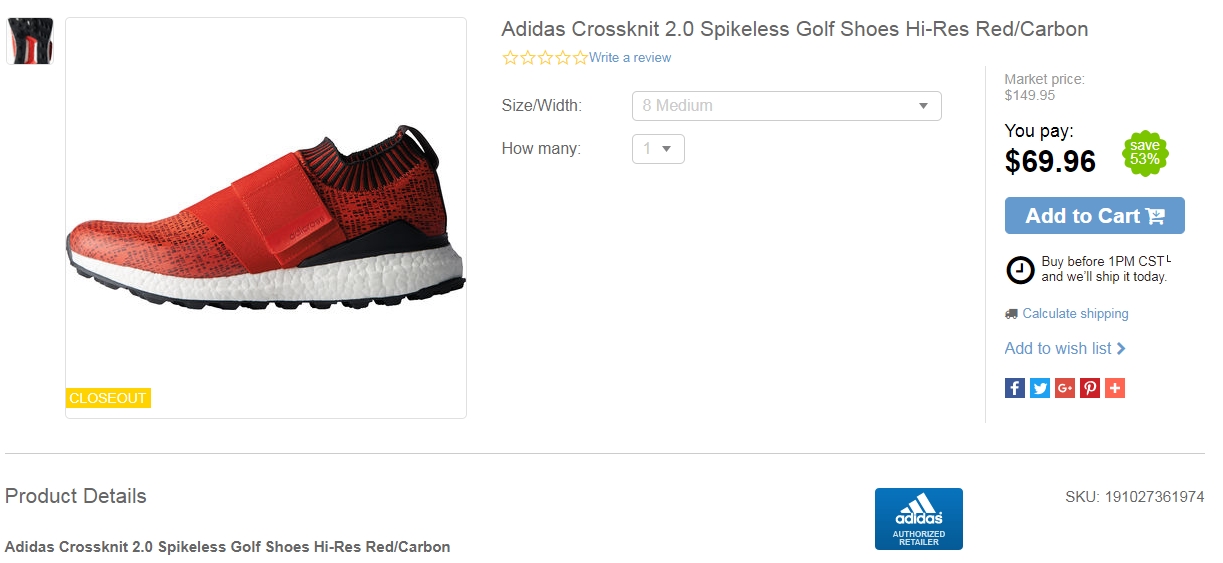Screen dimensions: 1223x563
Task: Click the green save 53% badge
Action: [1144, 153]
